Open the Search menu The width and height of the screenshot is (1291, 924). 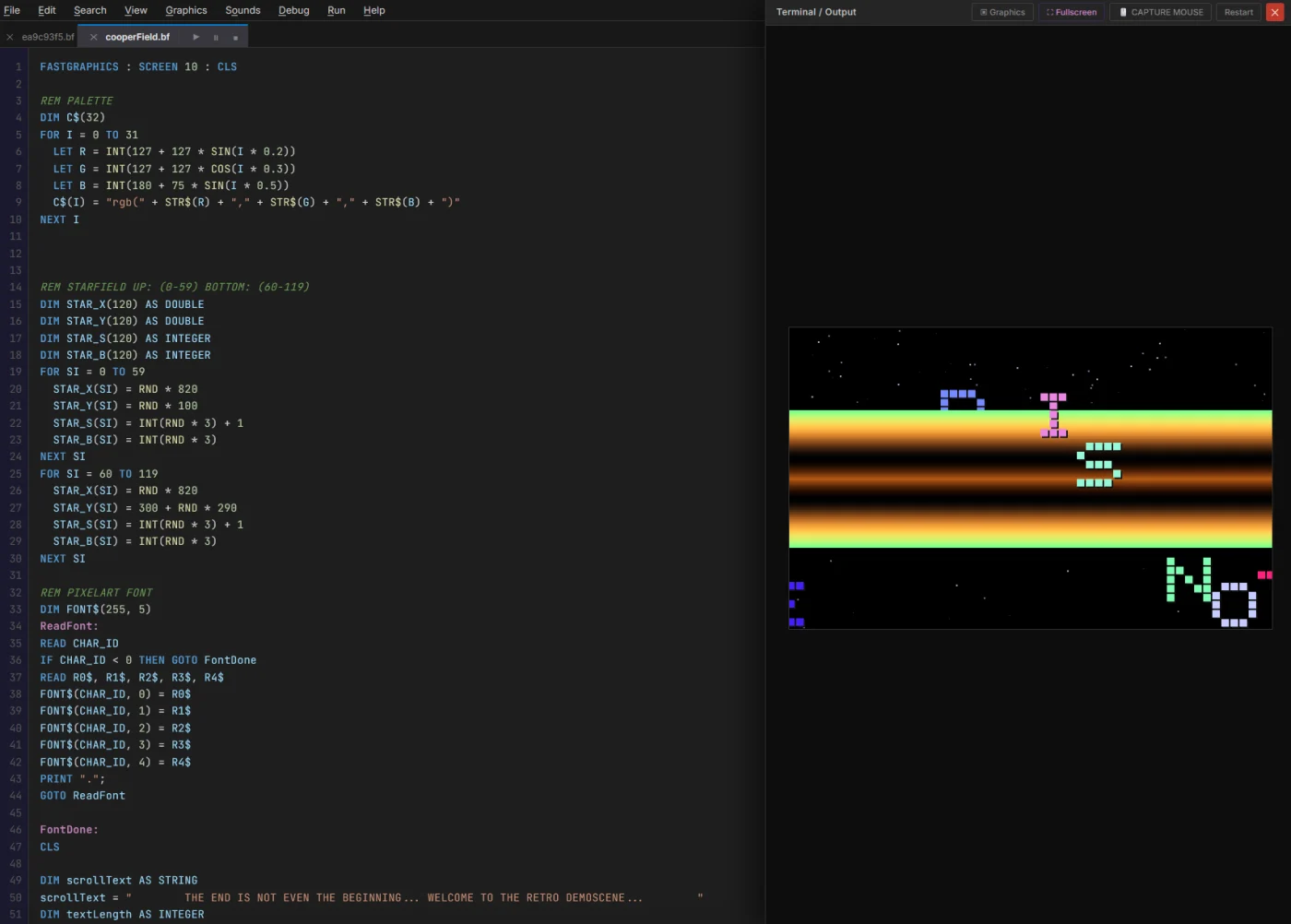point(90,10)
